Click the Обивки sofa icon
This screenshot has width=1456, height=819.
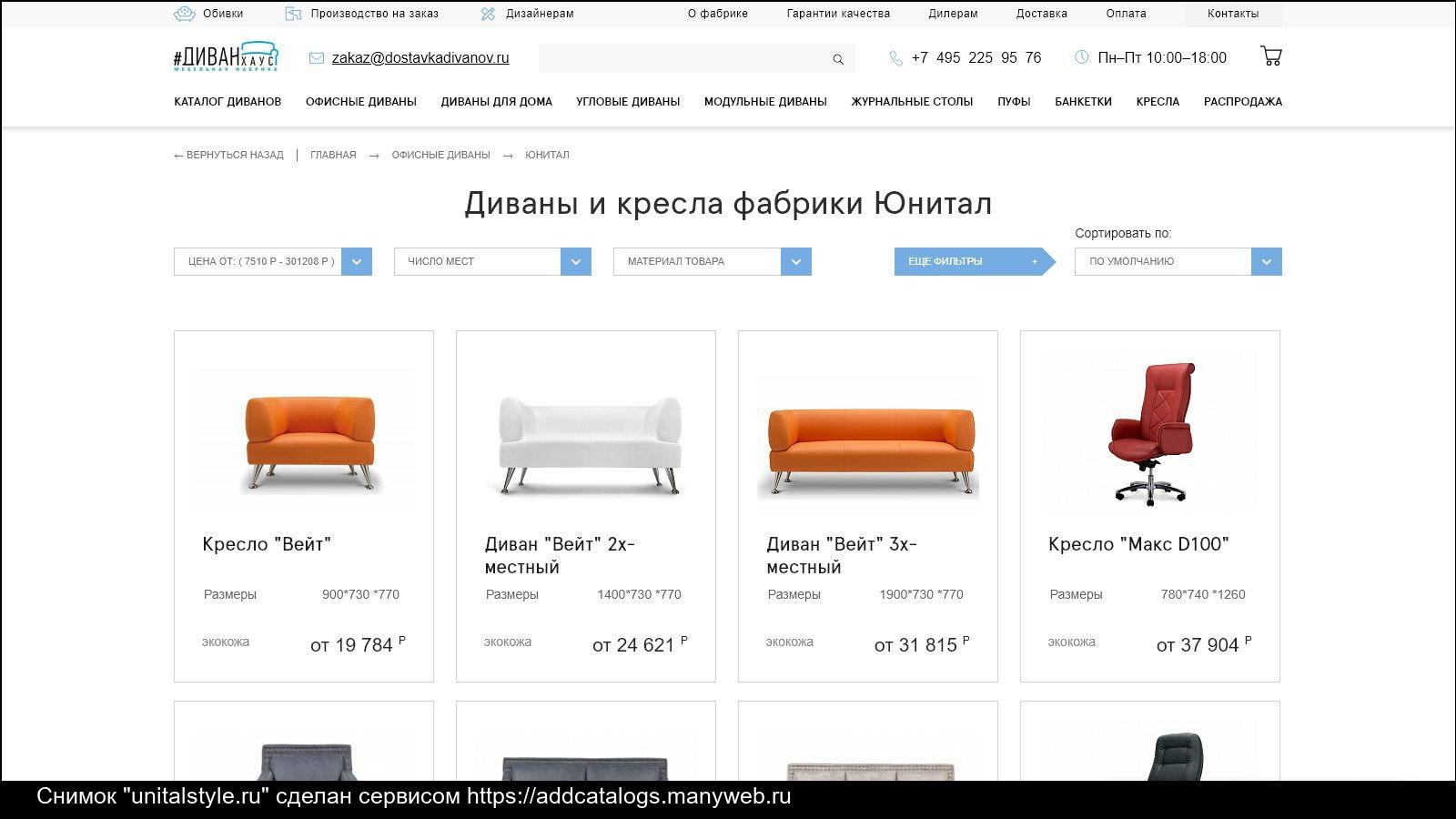185,14
